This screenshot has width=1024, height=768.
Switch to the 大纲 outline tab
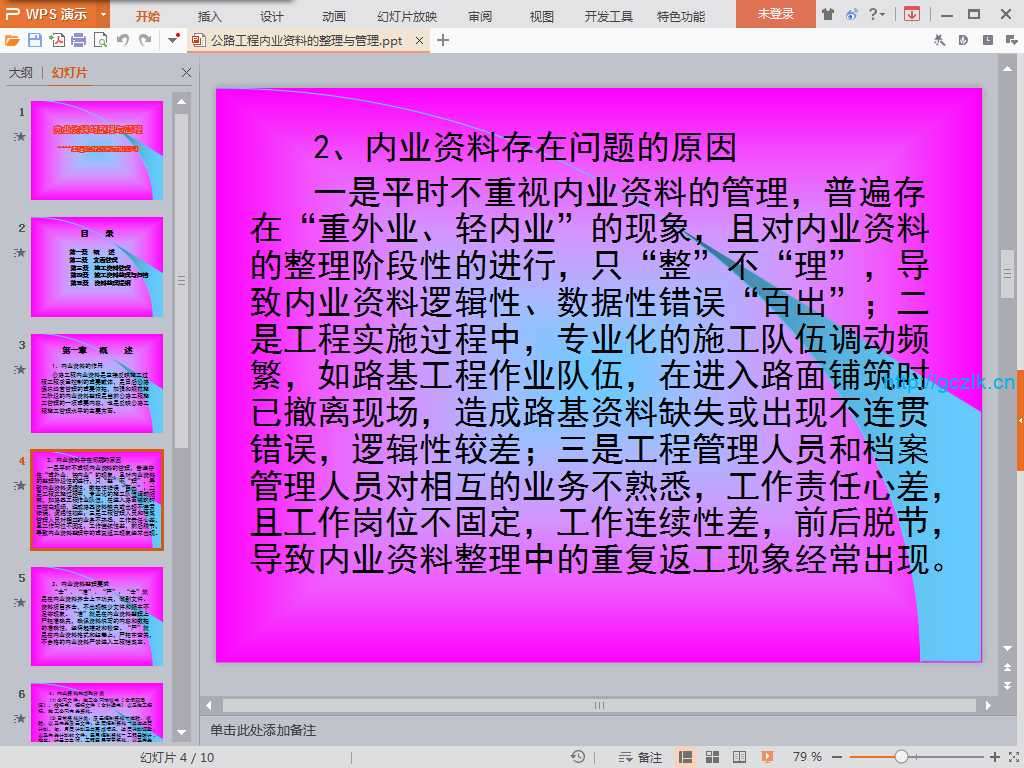click(21, 73)
